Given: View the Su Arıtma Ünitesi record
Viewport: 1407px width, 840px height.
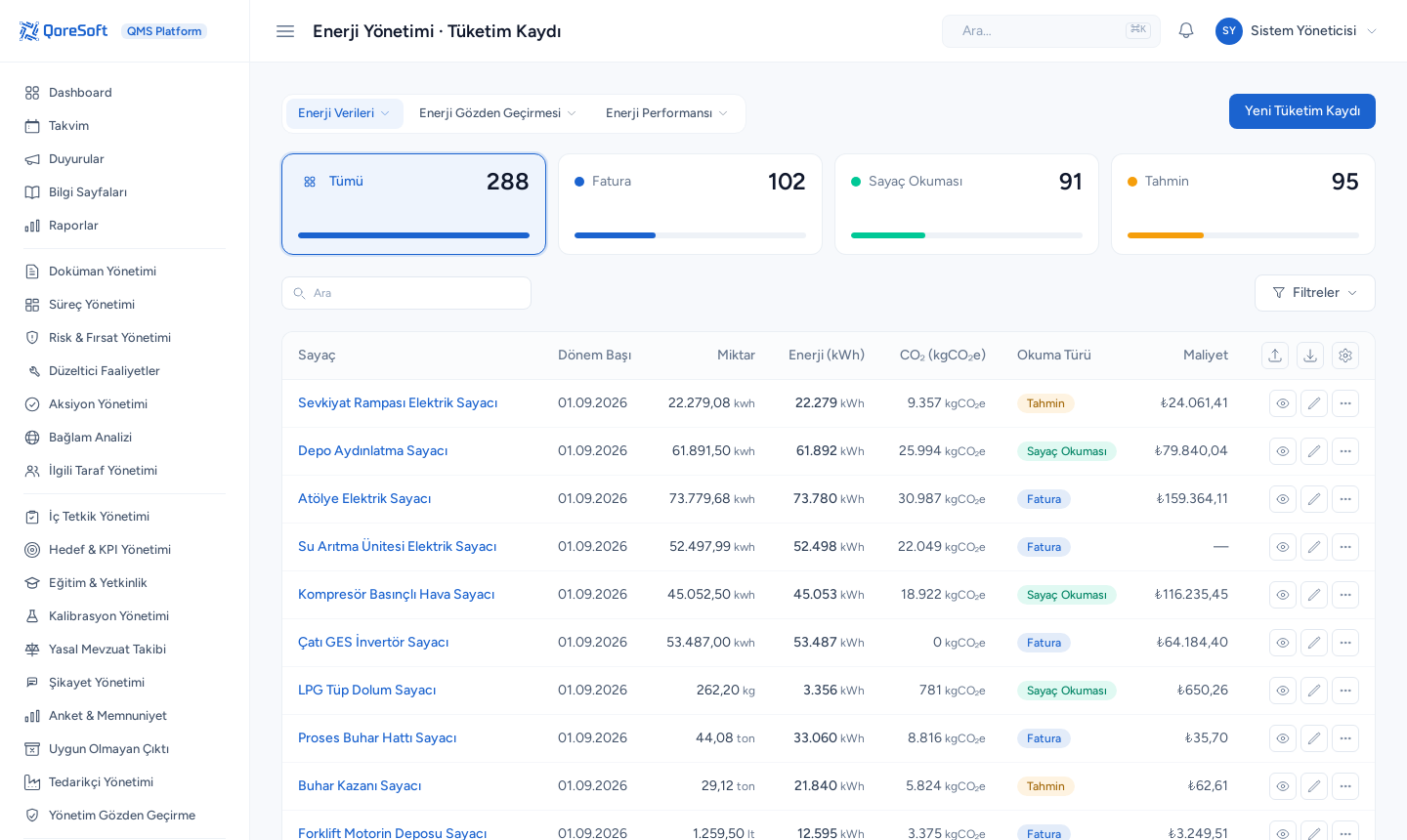Looking at the screenshot, I should 1283,547.
